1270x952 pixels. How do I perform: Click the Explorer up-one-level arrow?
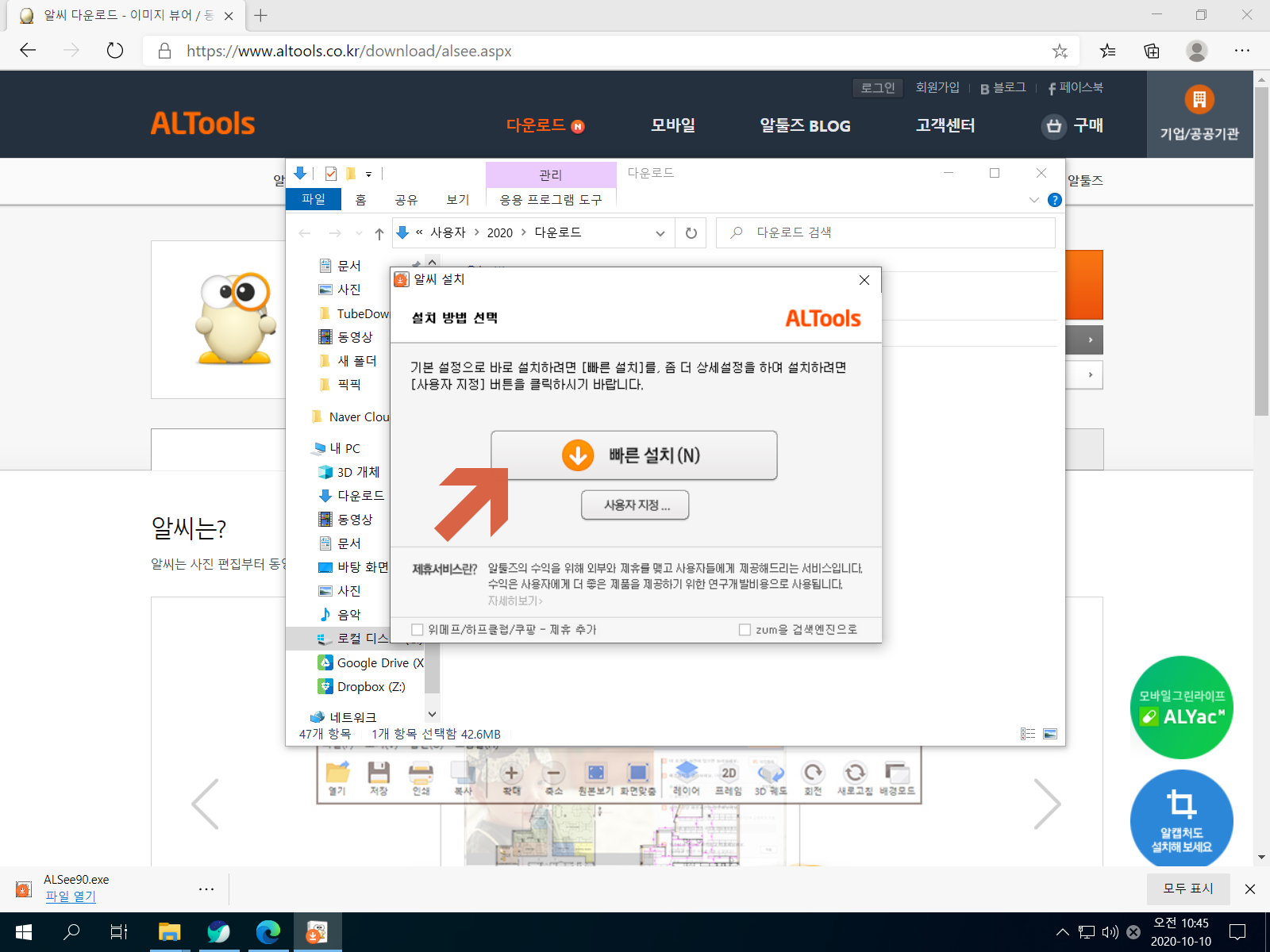coord(379,233)
